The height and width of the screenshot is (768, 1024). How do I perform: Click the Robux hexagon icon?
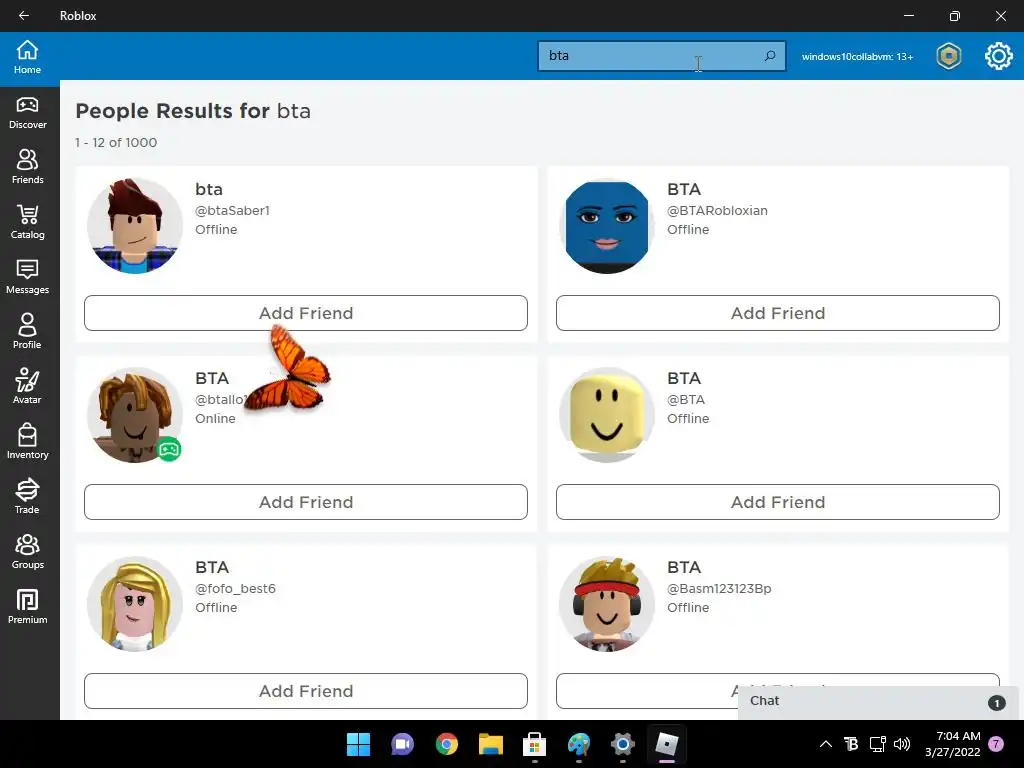pyautogui.click(x=949, y=56)
